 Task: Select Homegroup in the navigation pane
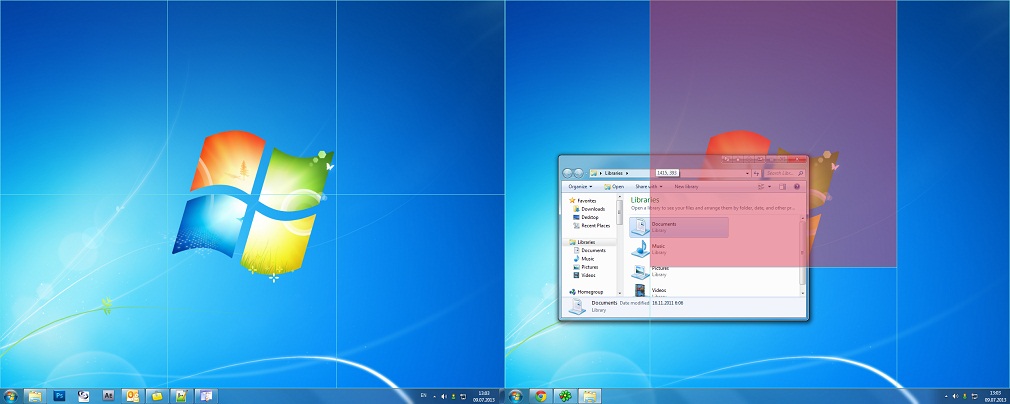pyautogui.click(x=585, y=292)
